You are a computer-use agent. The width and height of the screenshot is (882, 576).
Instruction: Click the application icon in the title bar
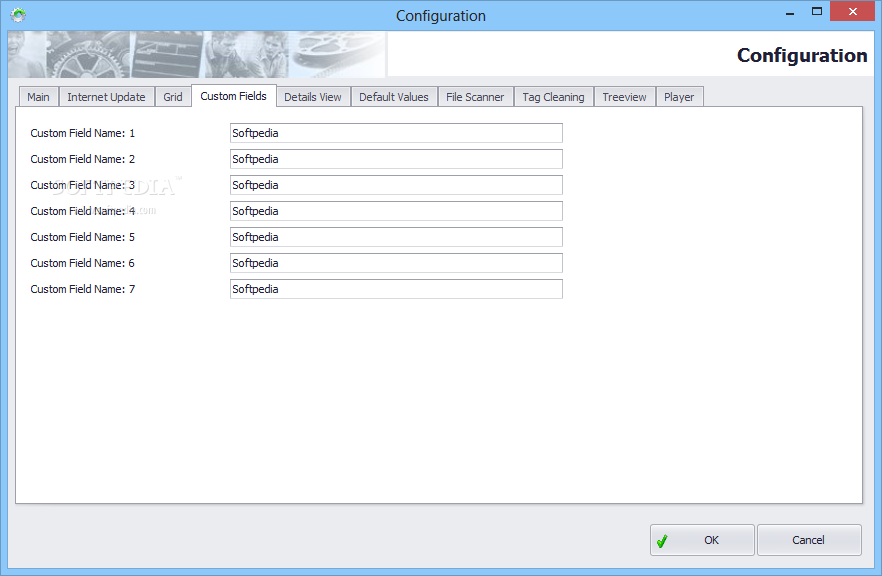18,15
